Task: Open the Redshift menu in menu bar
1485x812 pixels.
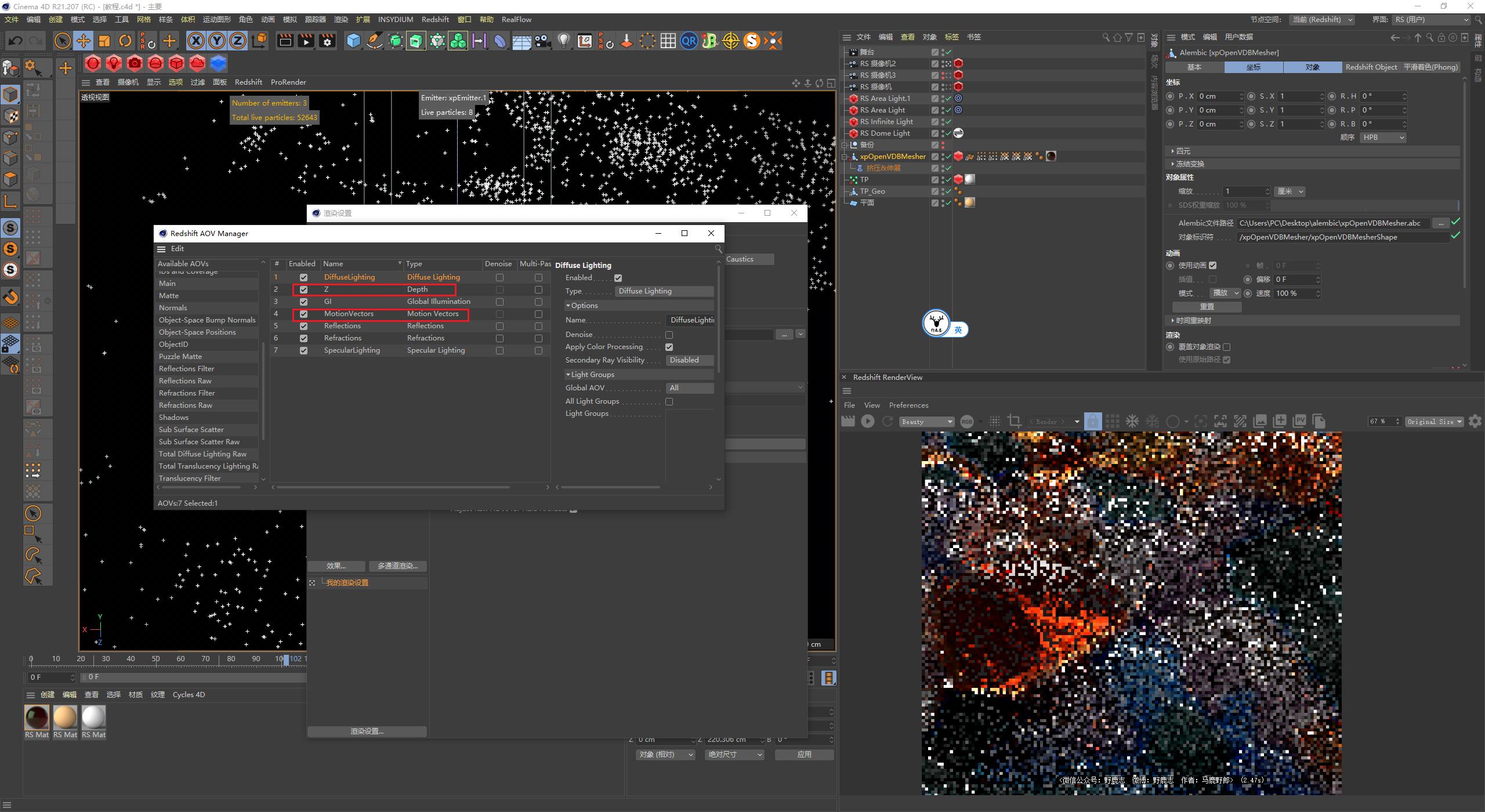Action: point(435,19)
